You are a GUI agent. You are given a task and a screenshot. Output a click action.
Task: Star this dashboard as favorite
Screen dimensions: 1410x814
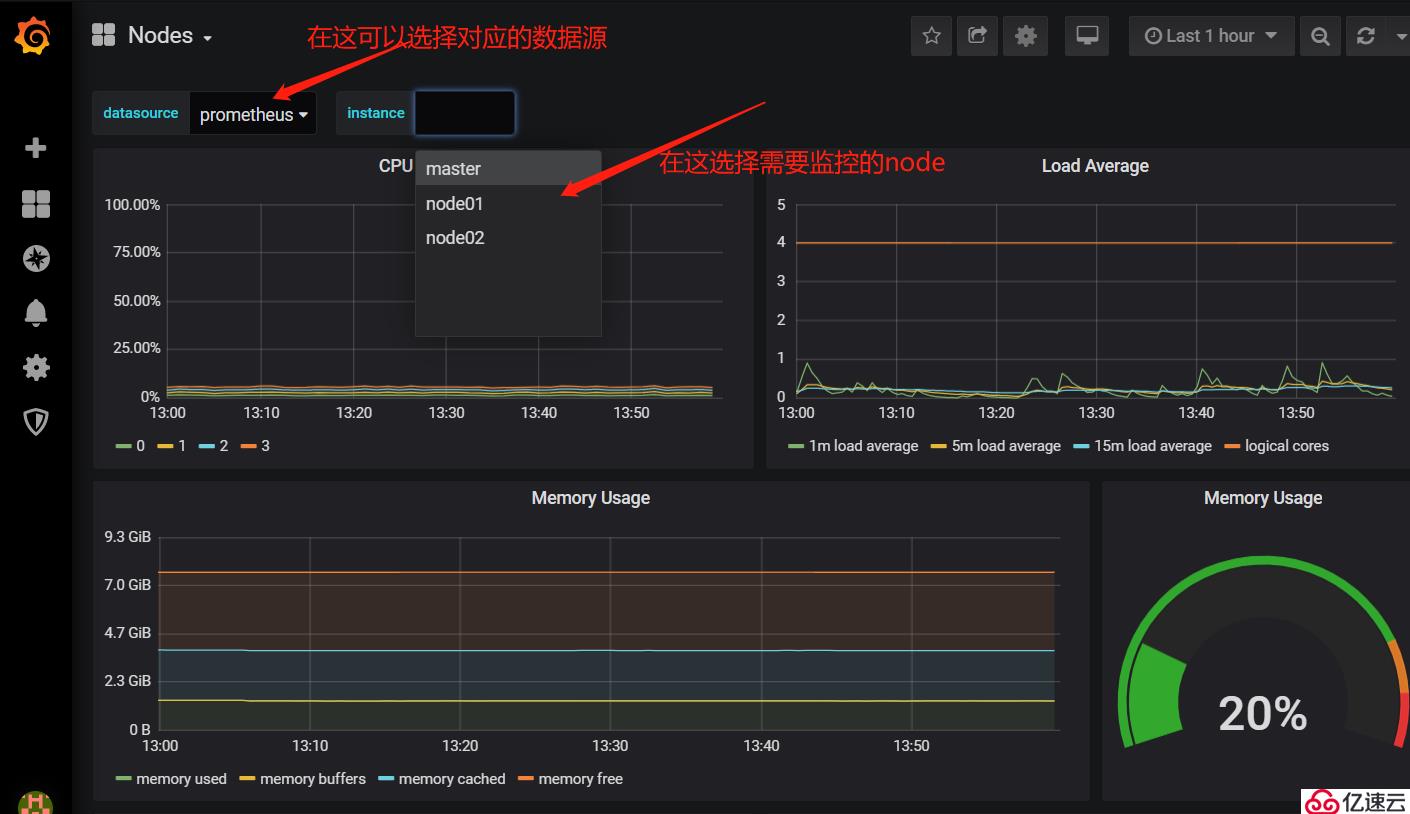(x=931, y=36)
